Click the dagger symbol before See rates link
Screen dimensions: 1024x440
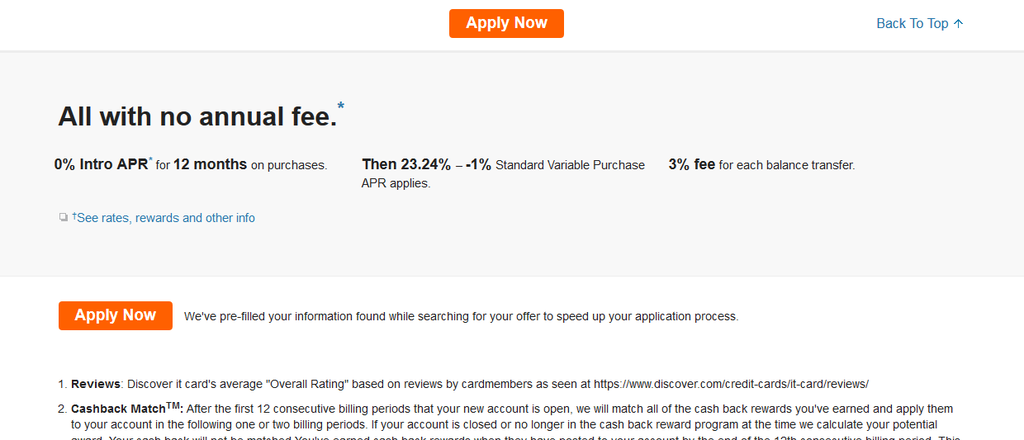74,215
